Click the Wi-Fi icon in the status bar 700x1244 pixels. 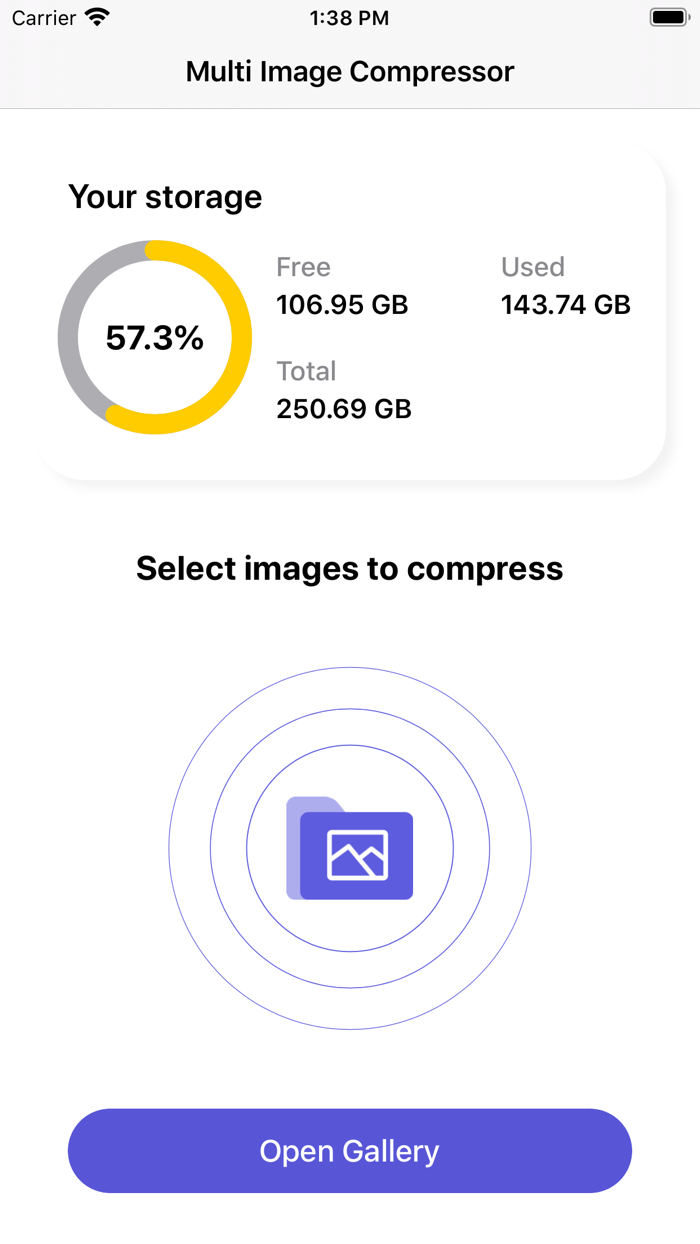[x=97, y=16]
